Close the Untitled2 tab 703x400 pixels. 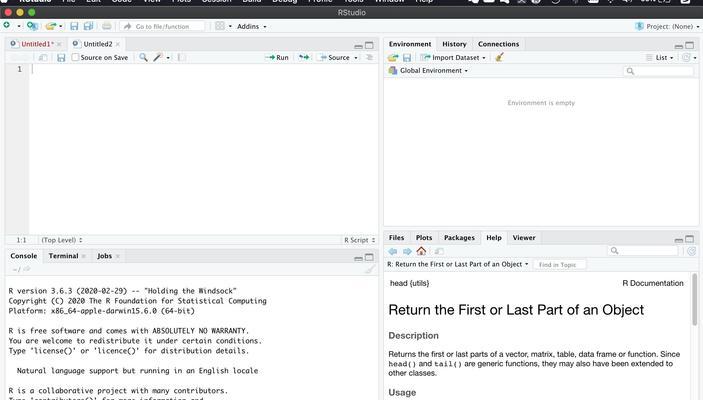point(117,44)
